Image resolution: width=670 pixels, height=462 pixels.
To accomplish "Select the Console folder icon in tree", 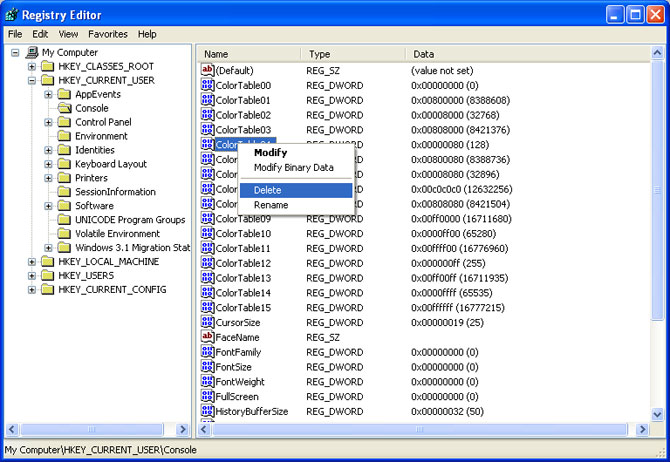I will point(65,108).
